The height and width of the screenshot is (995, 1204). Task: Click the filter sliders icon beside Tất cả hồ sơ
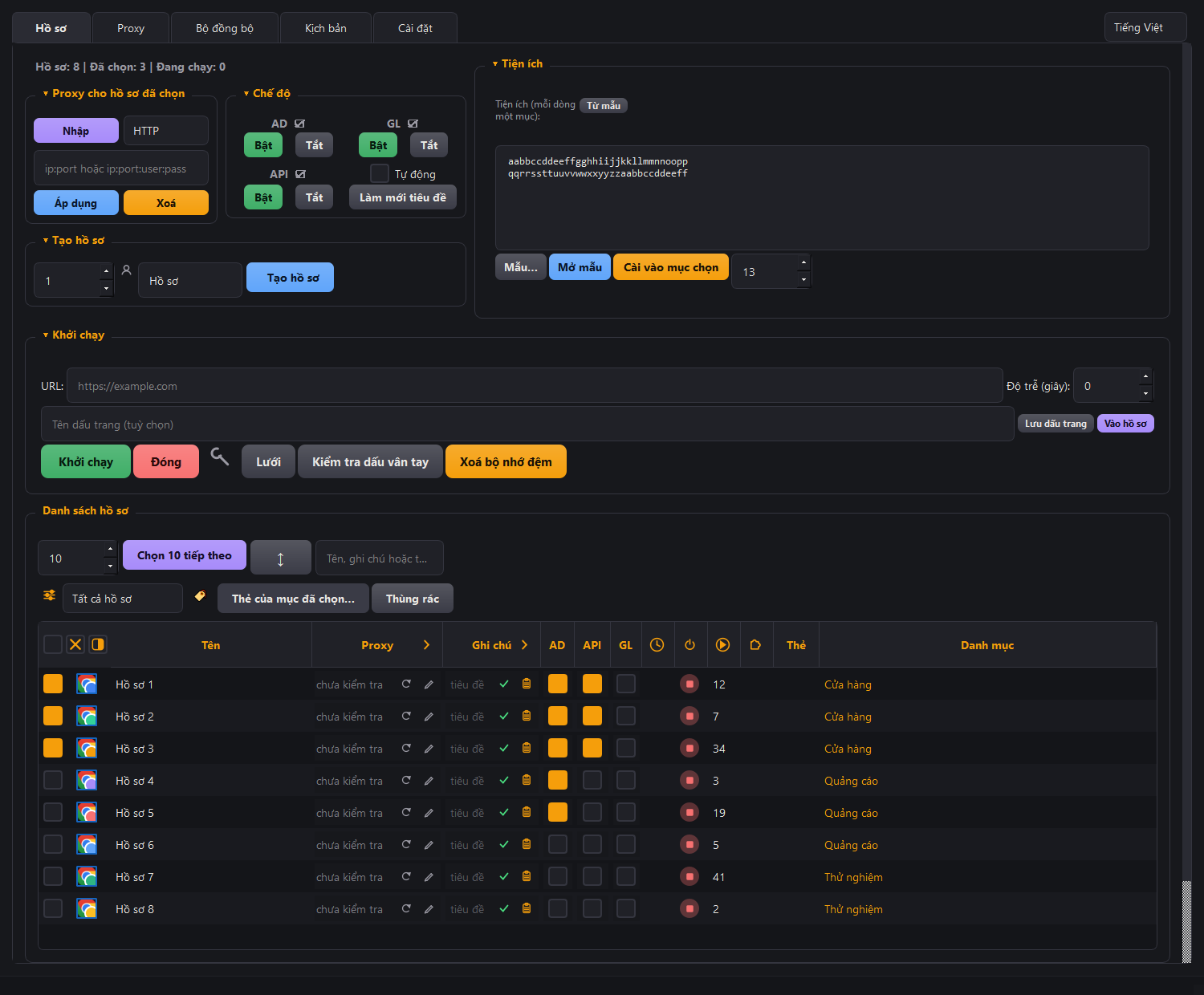(x=50, y=595)
